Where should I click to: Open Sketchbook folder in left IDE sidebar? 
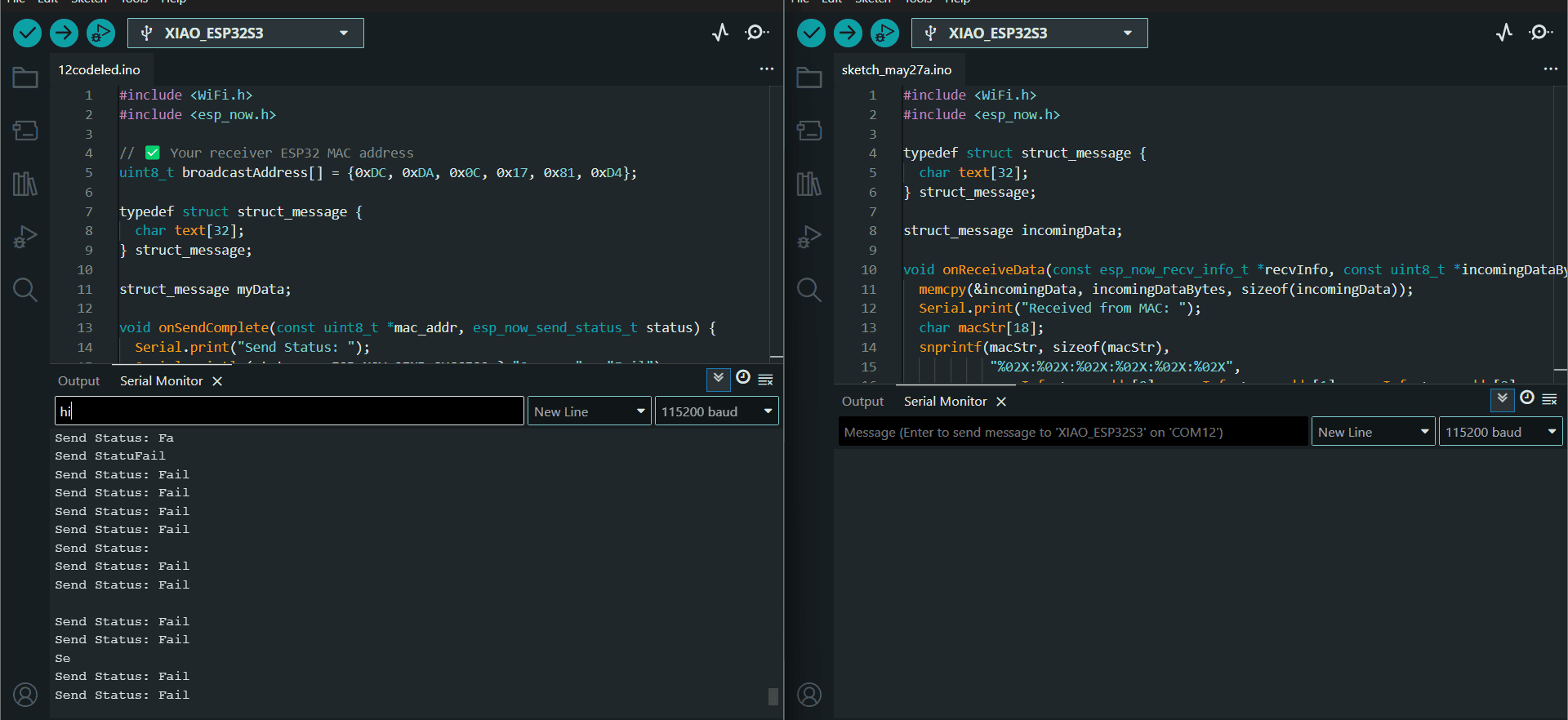[25, 78]
